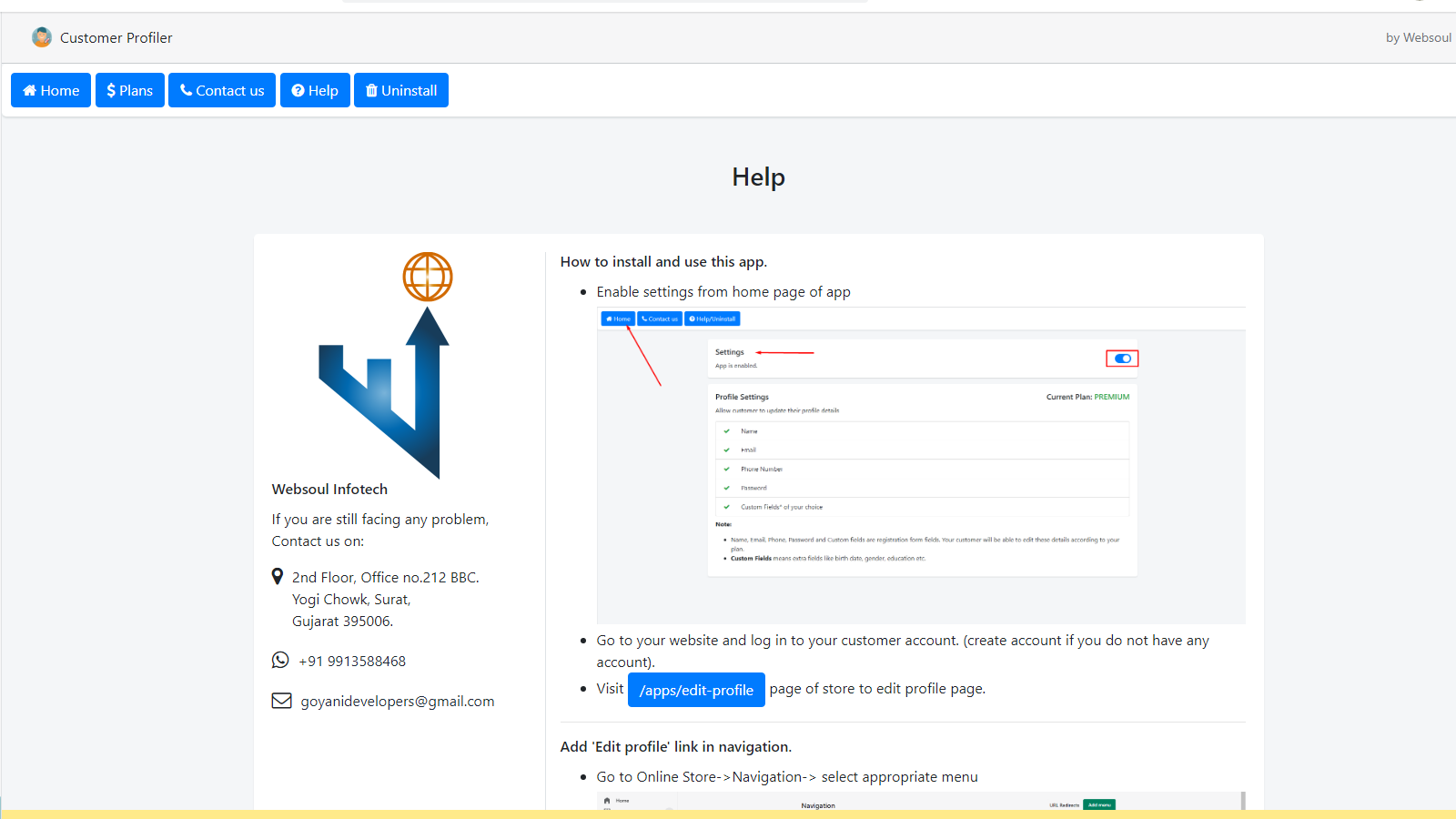Open the /apps/edit-profile link button
The height and width of the screenshot is (819, 1456).
696,690
